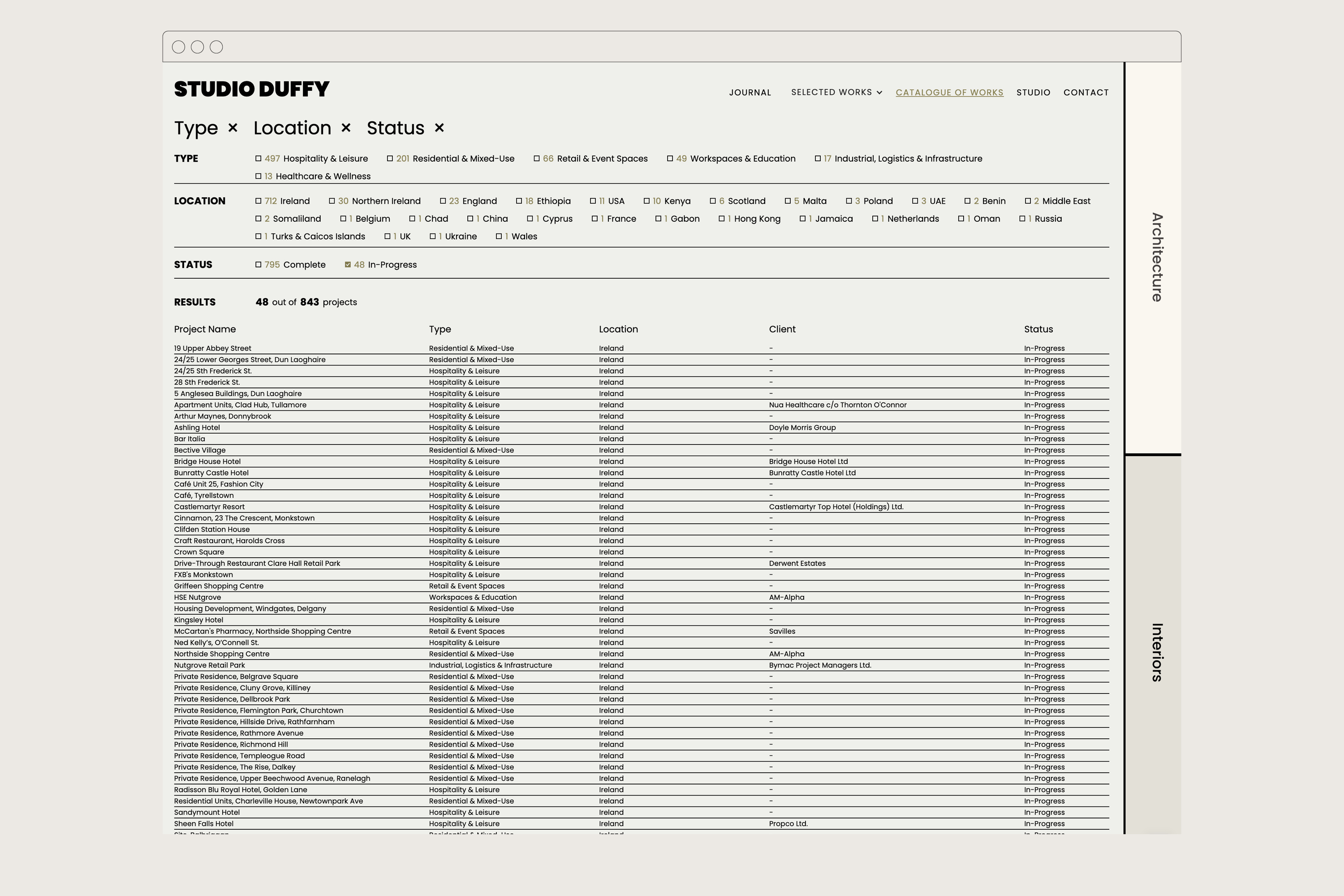Open the Bar Italia project row
This screenshot has height=896, width=1344.
(641, 439)
